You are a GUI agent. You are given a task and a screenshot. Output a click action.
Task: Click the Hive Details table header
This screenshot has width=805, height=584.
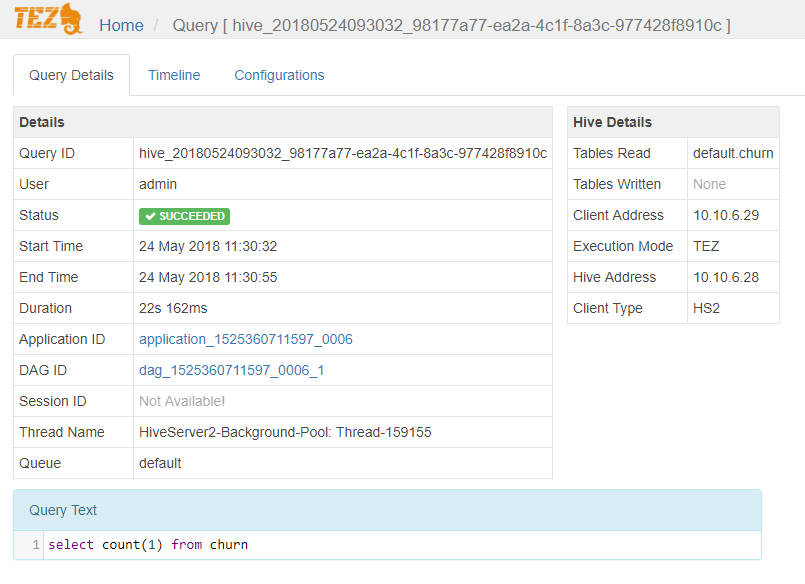pyautogui.click(x=672, y=122)
